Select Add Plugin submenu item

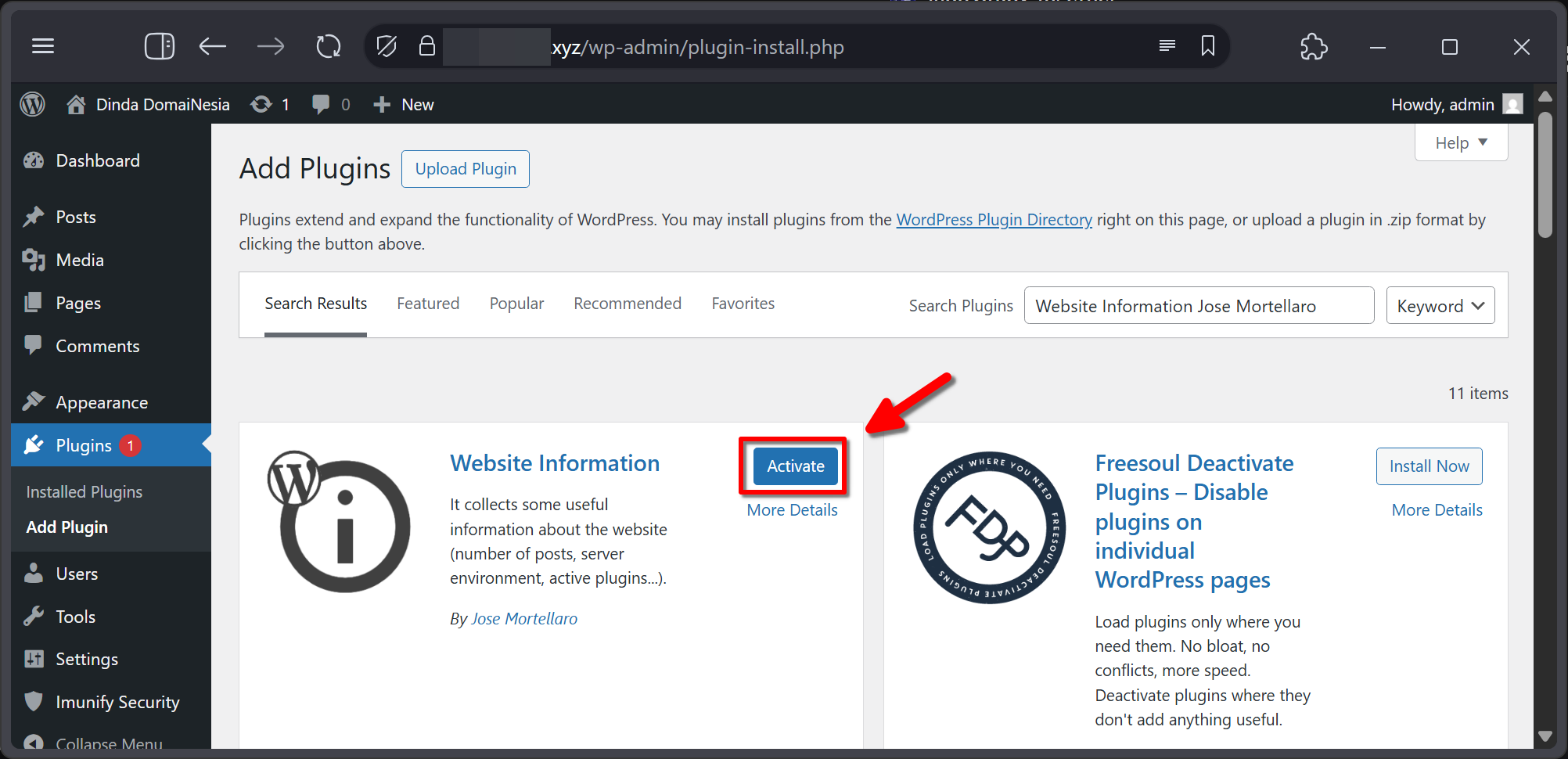67,527
